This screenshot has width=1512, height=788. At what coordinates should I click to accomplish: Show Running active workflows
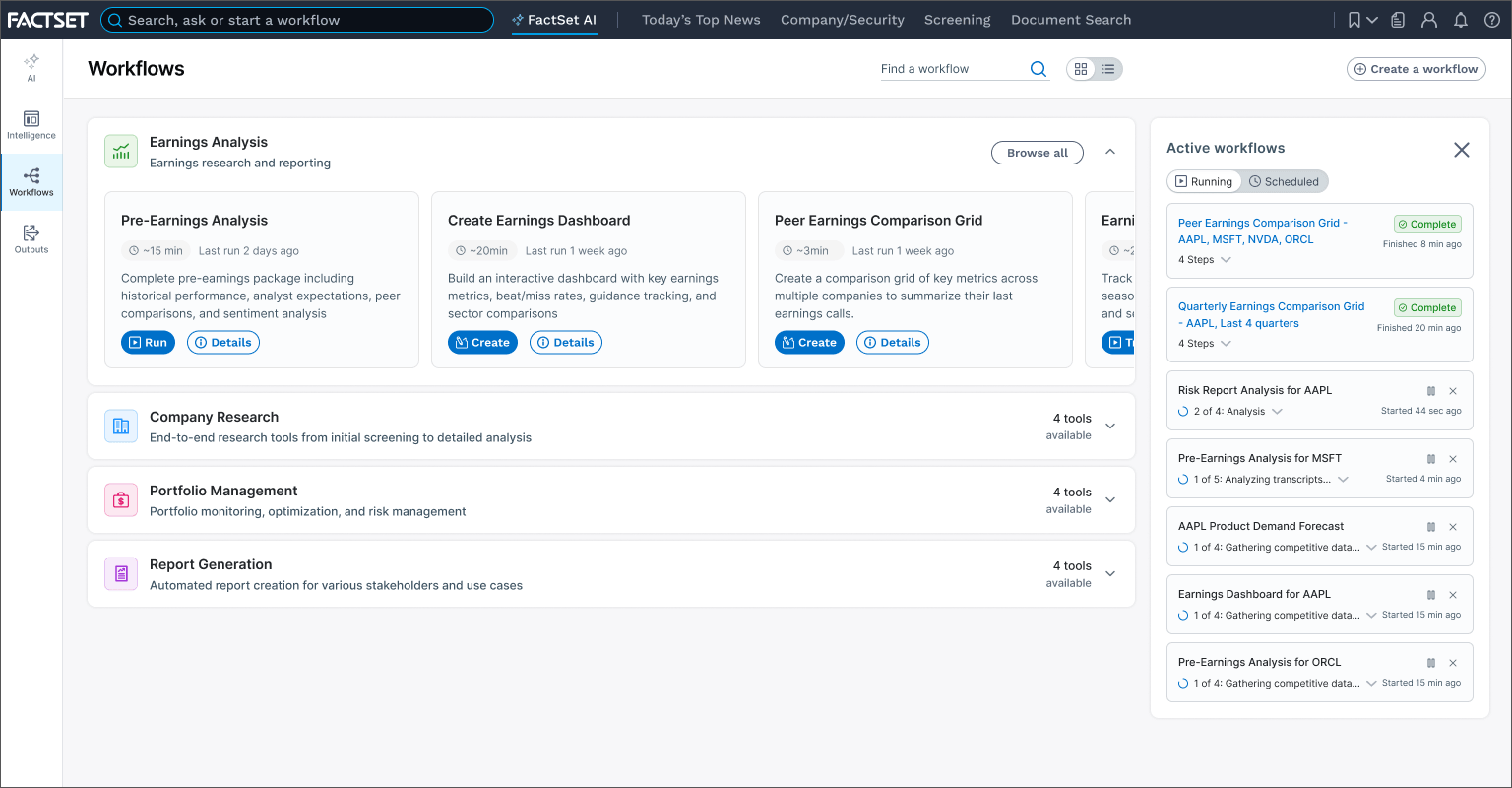click(1203, 181)
